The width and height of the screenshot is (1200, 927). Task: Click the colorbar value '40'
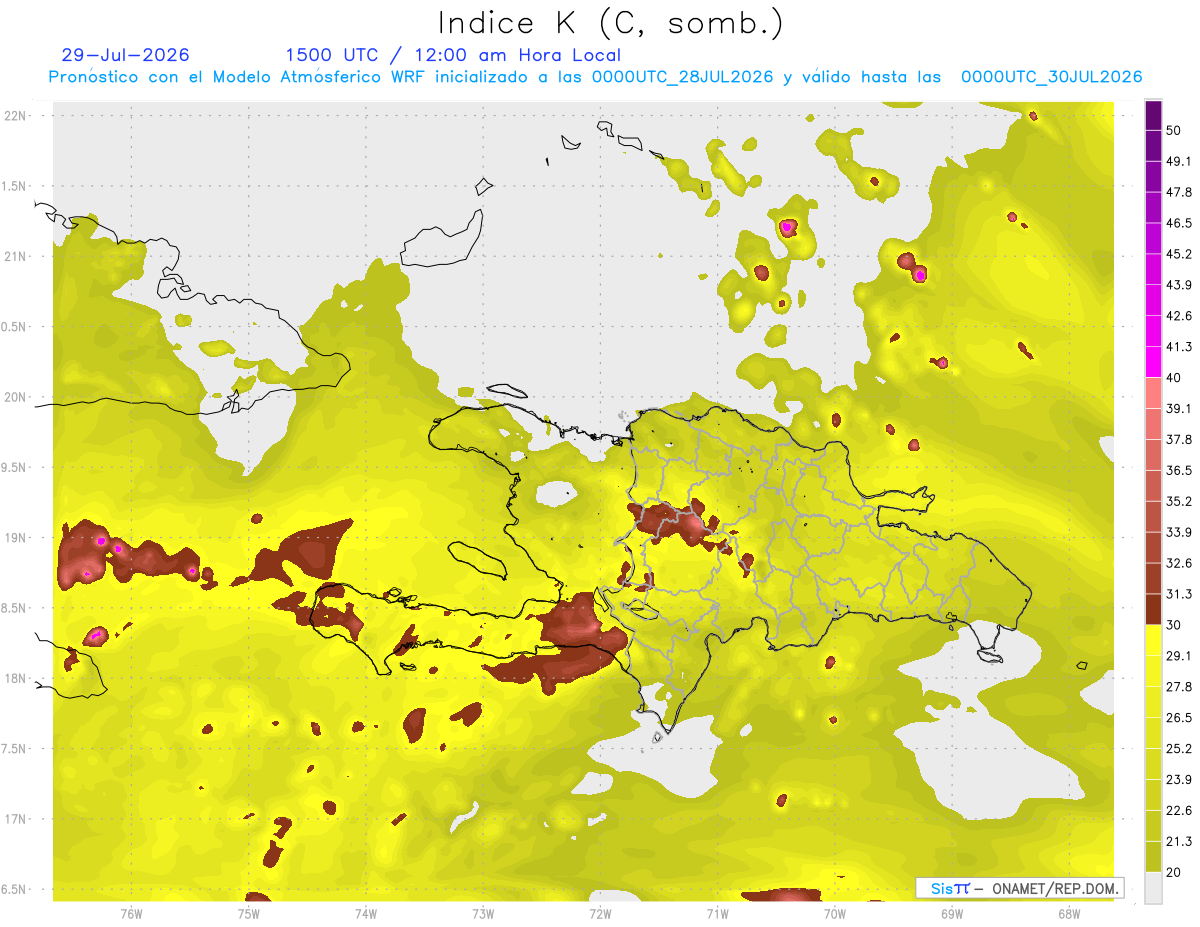pyautogui.click(x=1174, y=378)
